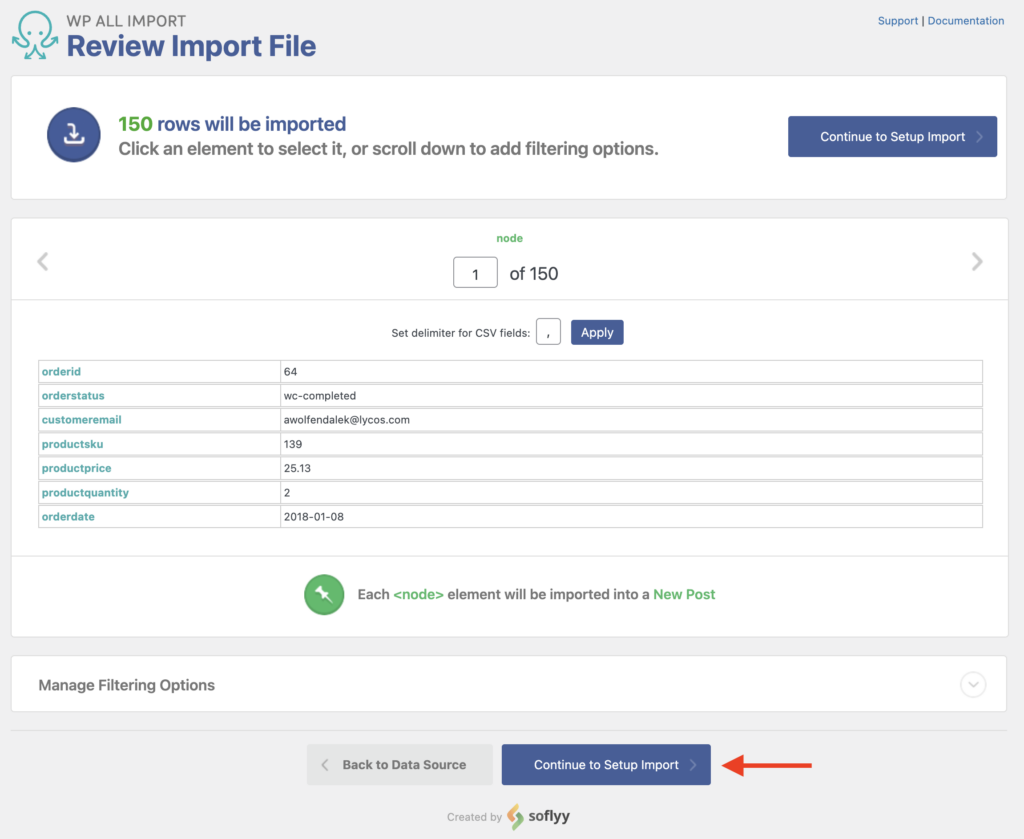This screenshot has width=1024, height=839.
Task: Open the Support link
Action: [x=897, y=20]
